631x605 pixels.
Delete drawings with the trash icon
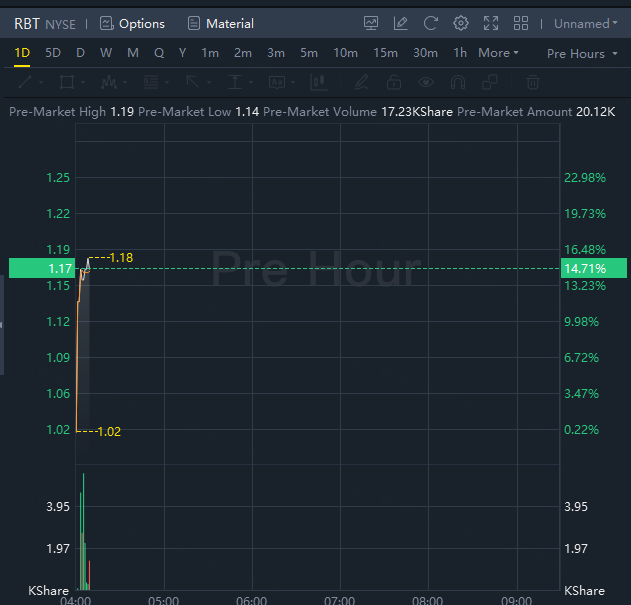[x=533, y=82]
